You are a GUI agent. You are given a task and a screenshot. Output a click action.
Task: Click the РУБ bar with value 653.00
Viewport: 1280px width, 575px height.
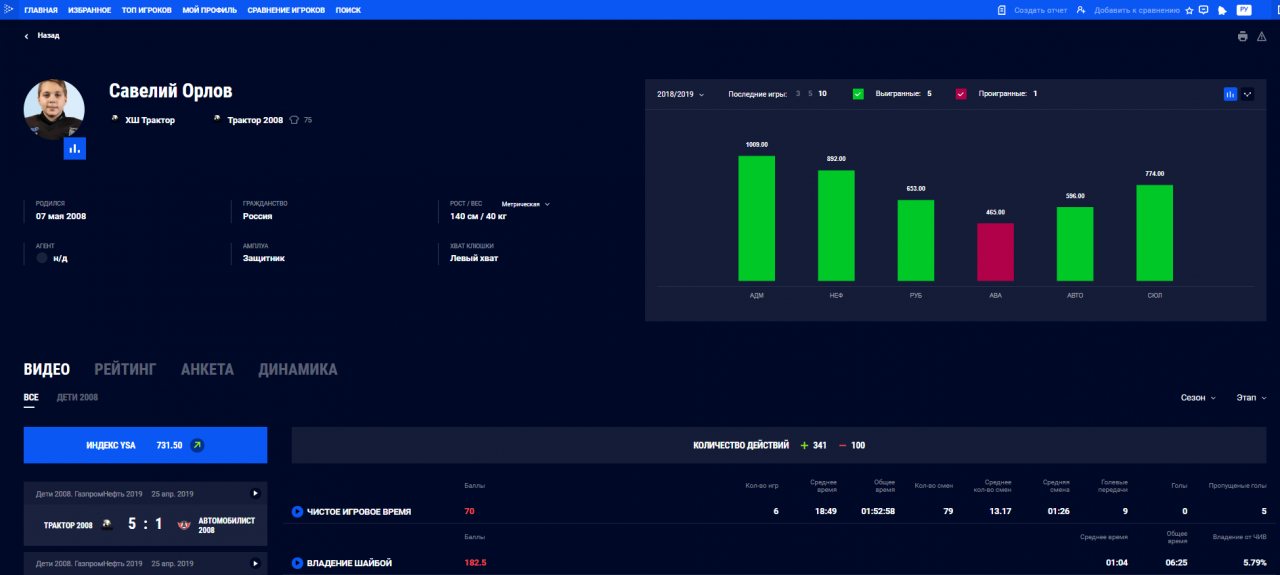916,240
